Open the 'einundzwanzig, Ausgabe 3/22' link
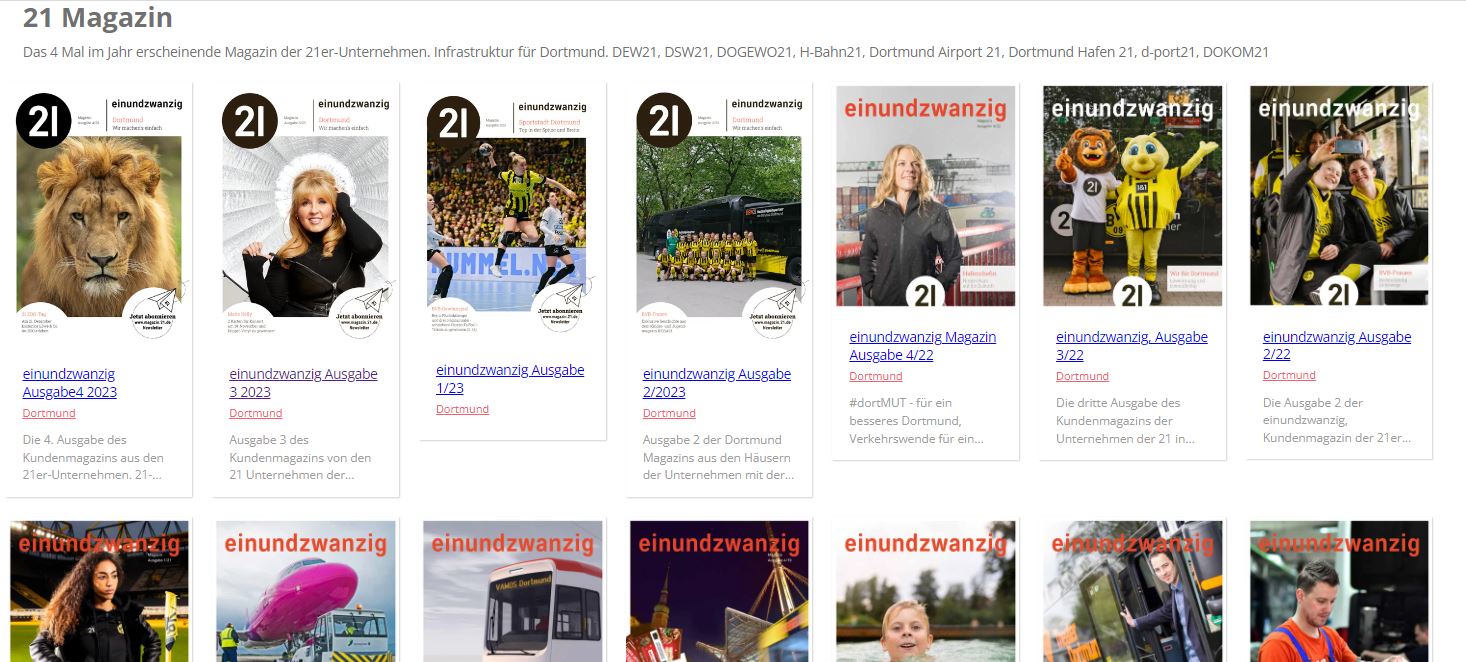 click(1132, 346)
